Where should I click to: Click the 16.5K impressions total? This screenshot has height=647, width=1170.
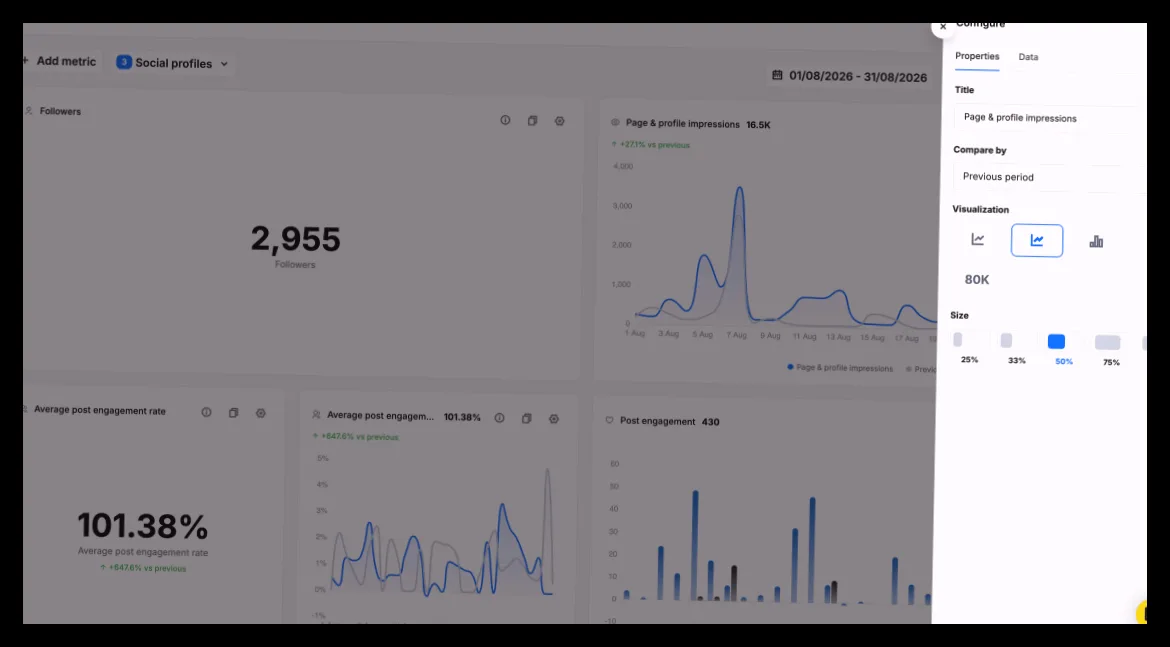click(758, 125)
